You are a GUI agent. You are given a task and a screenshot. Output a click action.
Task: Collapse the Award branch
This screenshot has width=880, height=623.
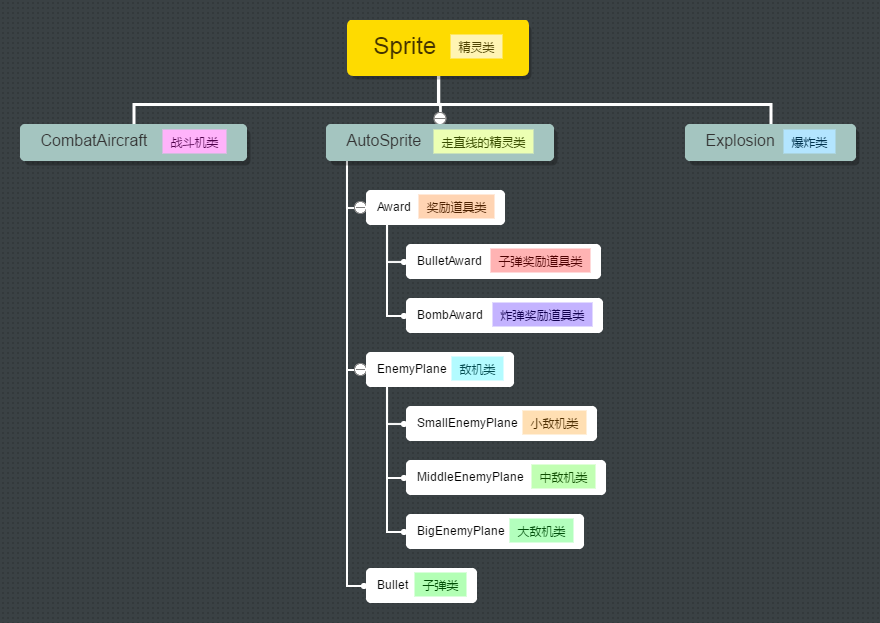click(x=360, y=208)
